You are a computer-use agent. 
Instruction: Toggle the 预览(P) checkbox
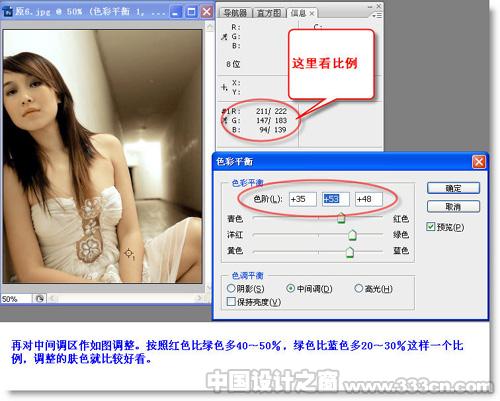click(431, 227)
